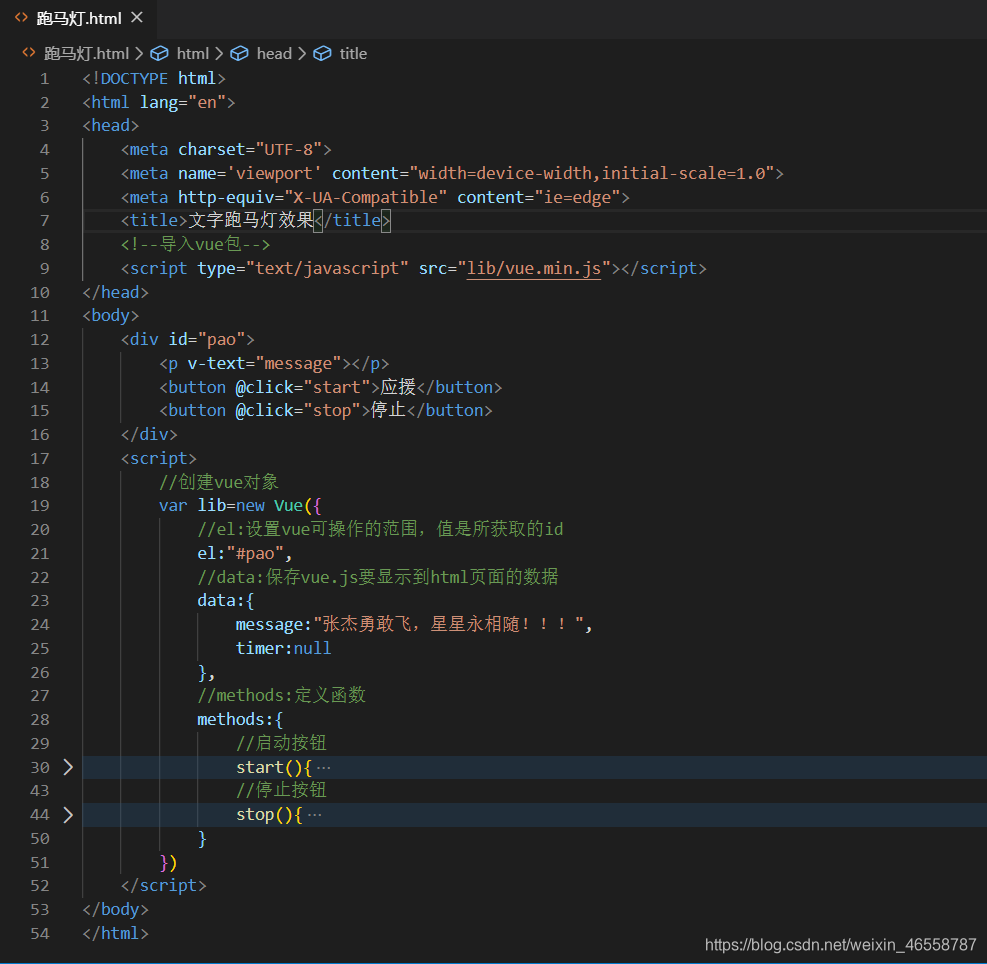
Task: Click the cube icon beside html breadcrumb
Action: (x=159, y=54)
